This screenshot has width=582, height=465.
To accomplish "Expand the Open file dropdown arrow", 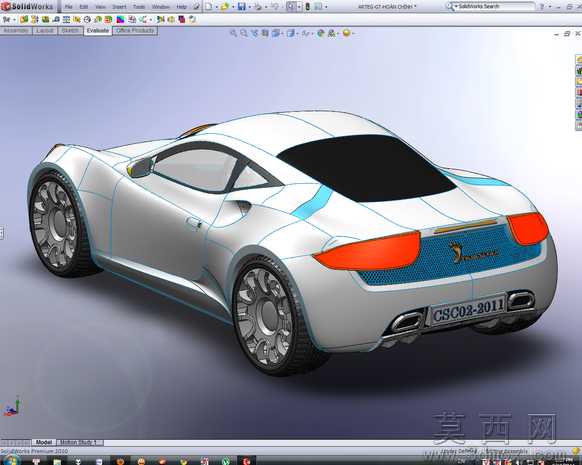I will click(x=233, y=7).
